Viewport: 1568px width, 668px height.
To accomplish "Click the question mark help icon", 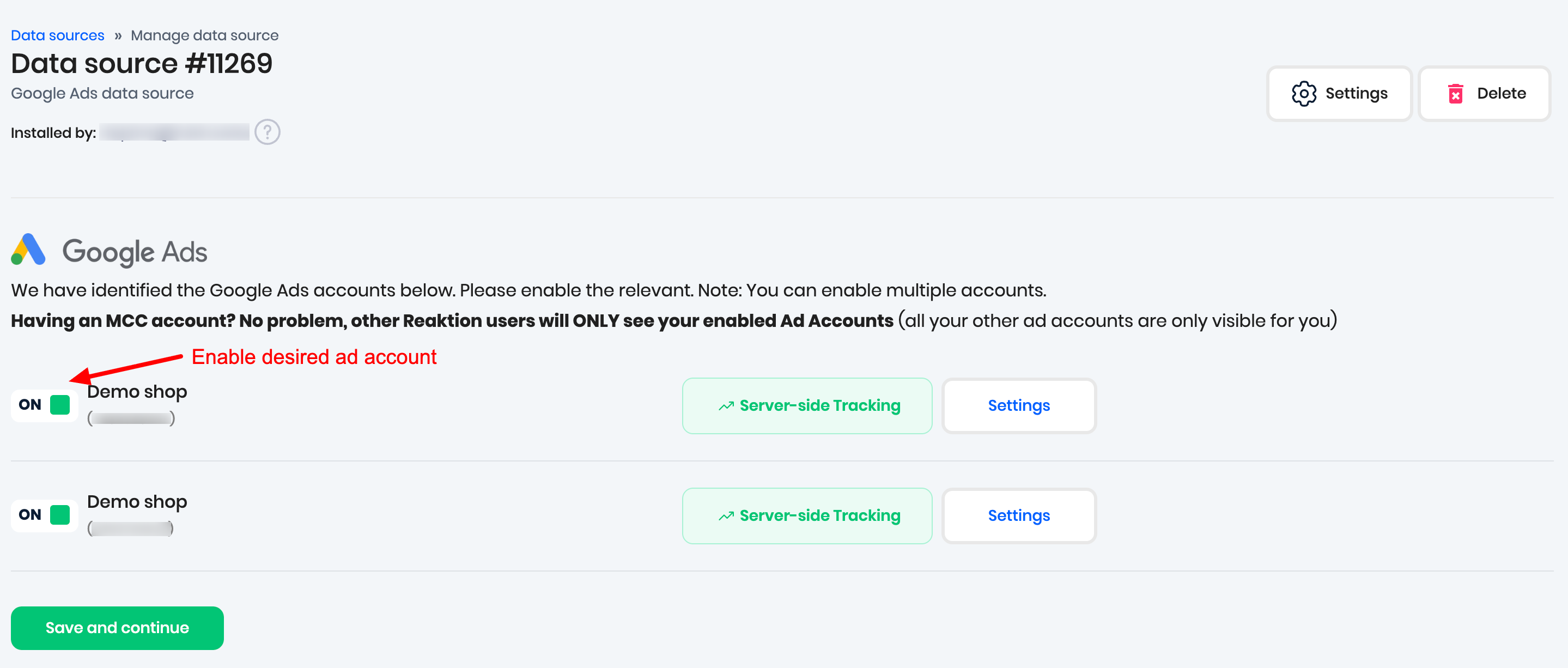I will tap(267, 132).
